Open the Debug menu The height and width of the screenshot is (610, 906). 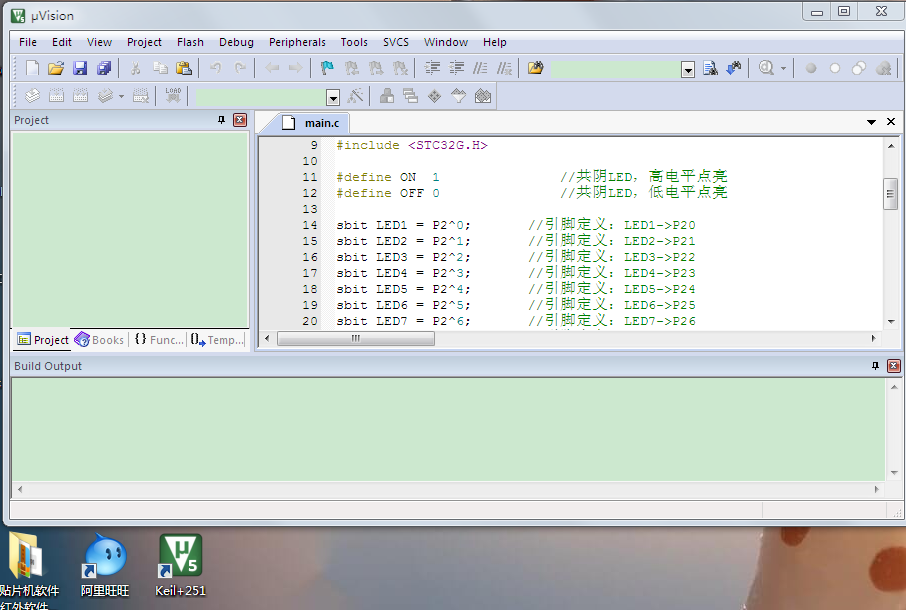tap(236, 42)
